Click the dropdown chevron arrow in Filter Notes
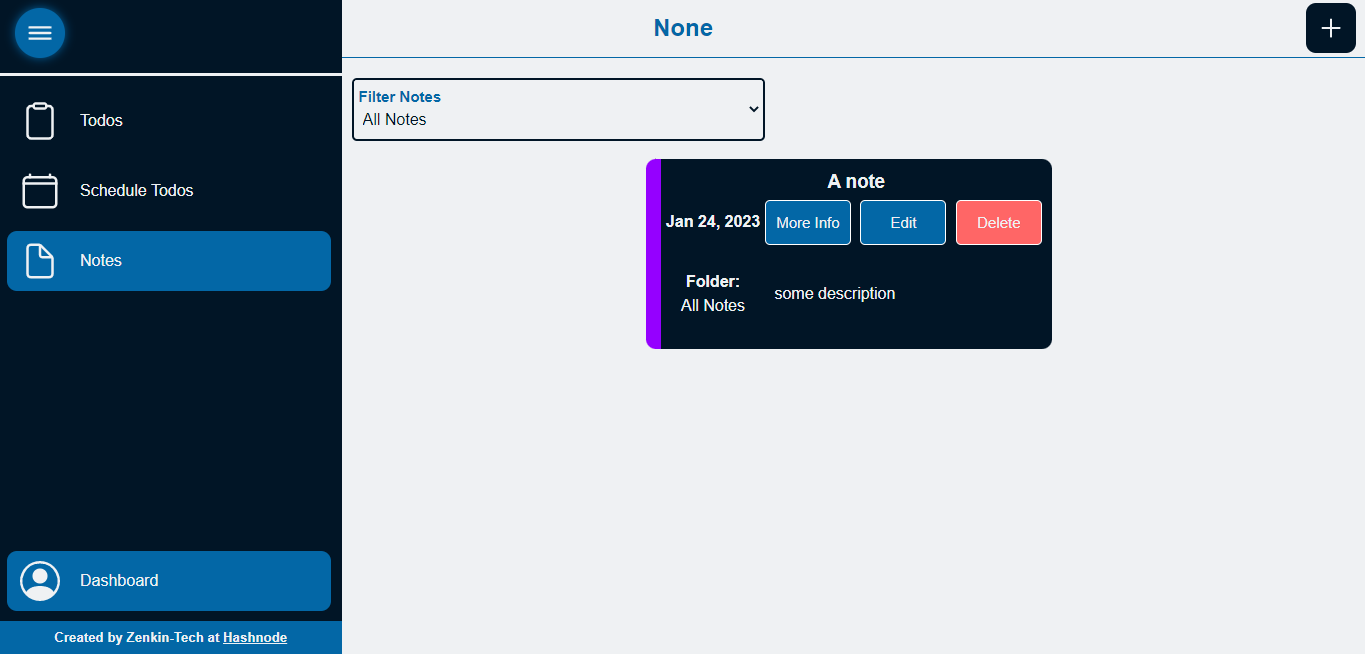Image resolution: width=1365 pixels, height=654 pixels. coord(754,109)
